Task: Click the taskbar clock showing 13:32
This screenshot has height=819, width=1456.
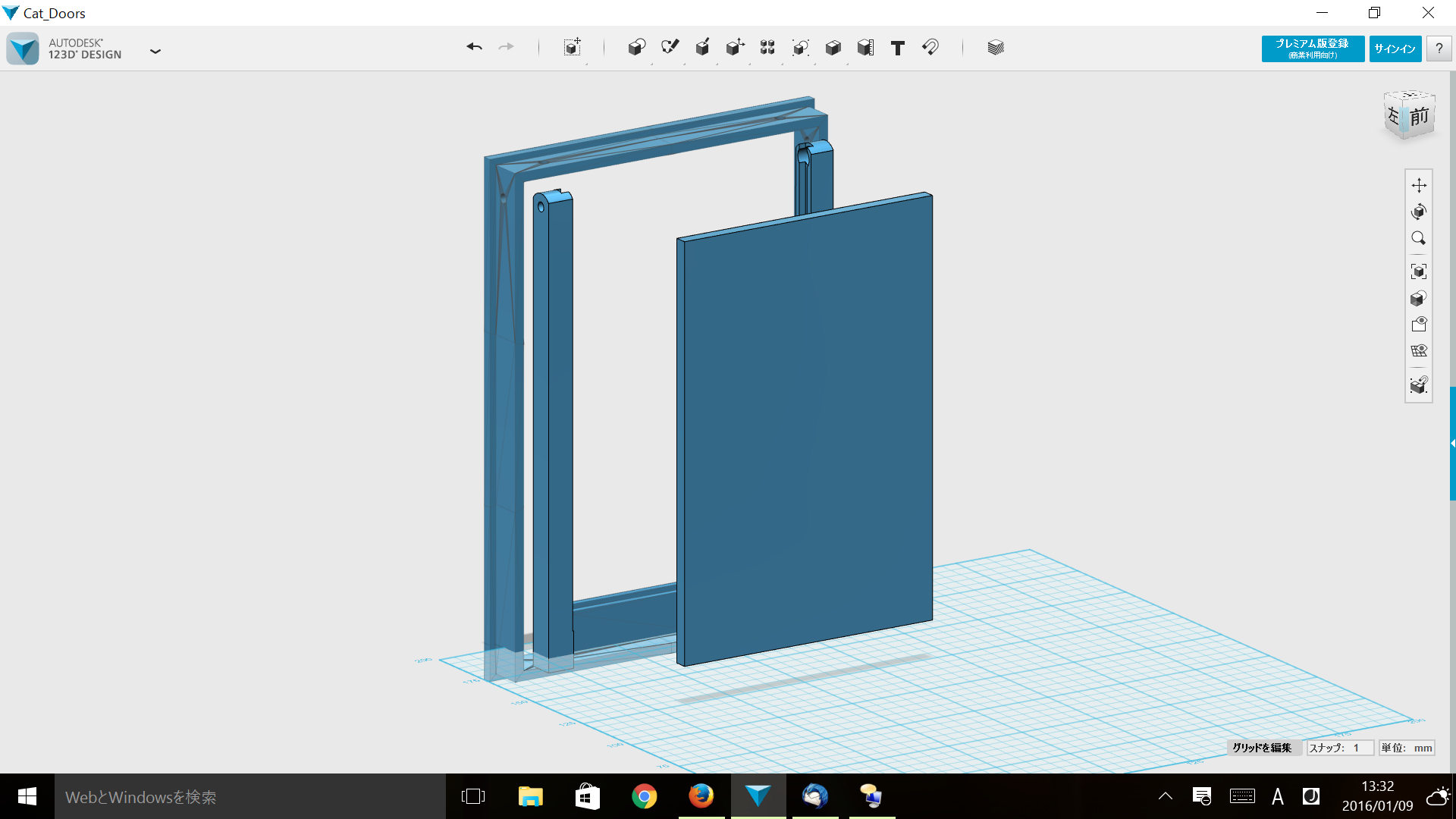Action: point(1377,796)
